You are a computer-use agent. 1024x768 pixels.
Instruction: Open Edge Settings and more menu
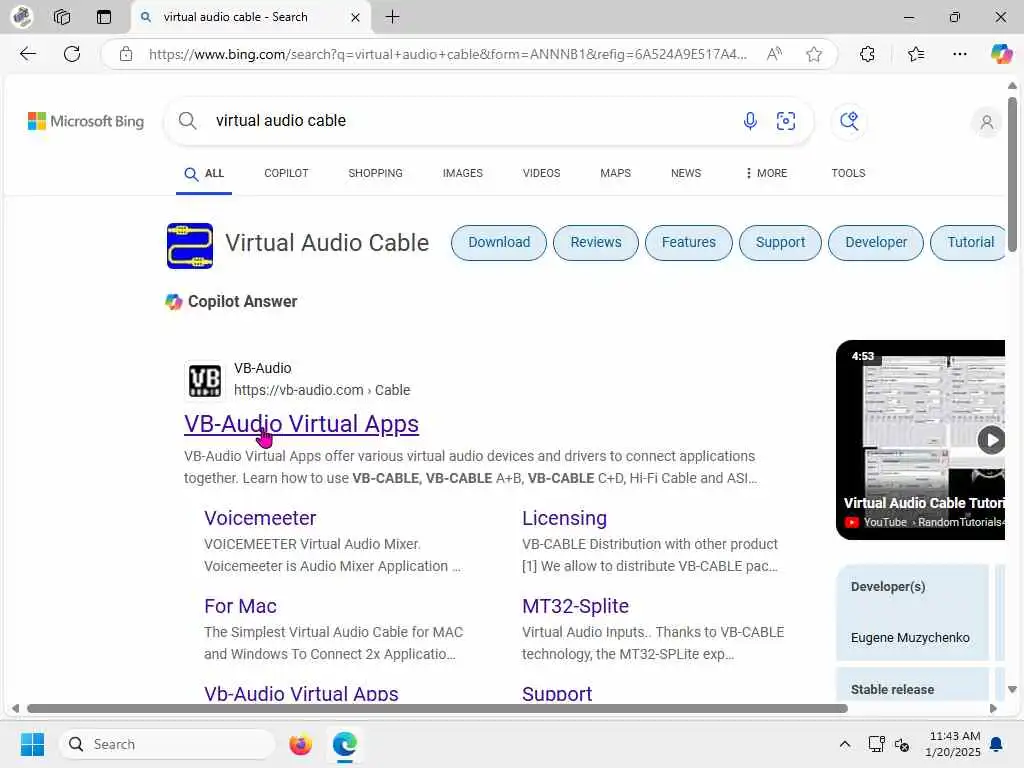959,54
